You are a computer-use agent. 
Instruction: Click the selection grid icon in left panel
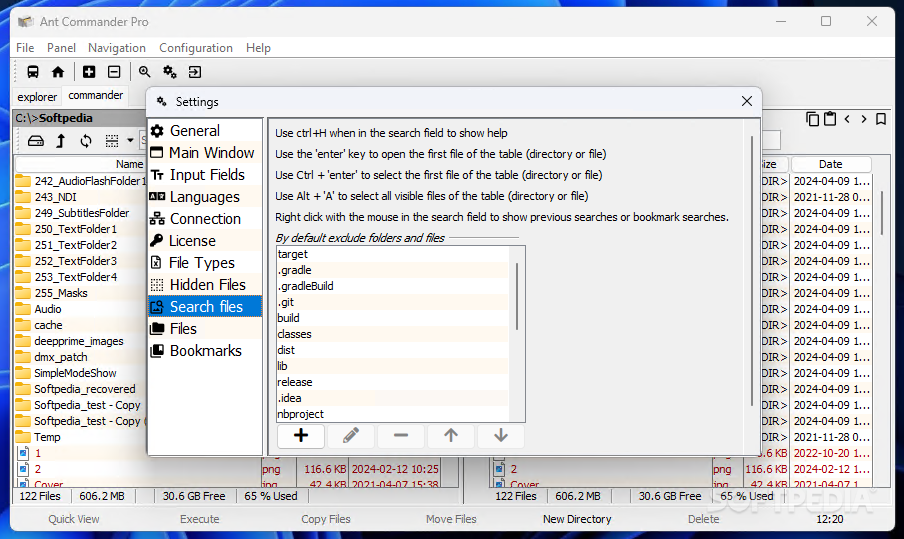click(x=112, y=141)
